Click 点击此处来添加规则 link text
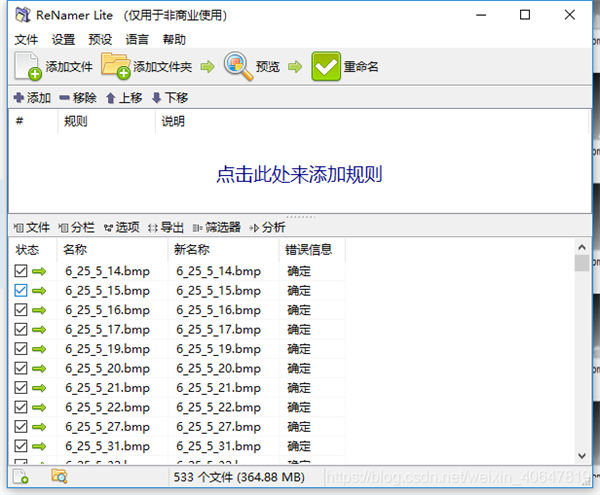600x495 pixels. click(x=299, y=174)
